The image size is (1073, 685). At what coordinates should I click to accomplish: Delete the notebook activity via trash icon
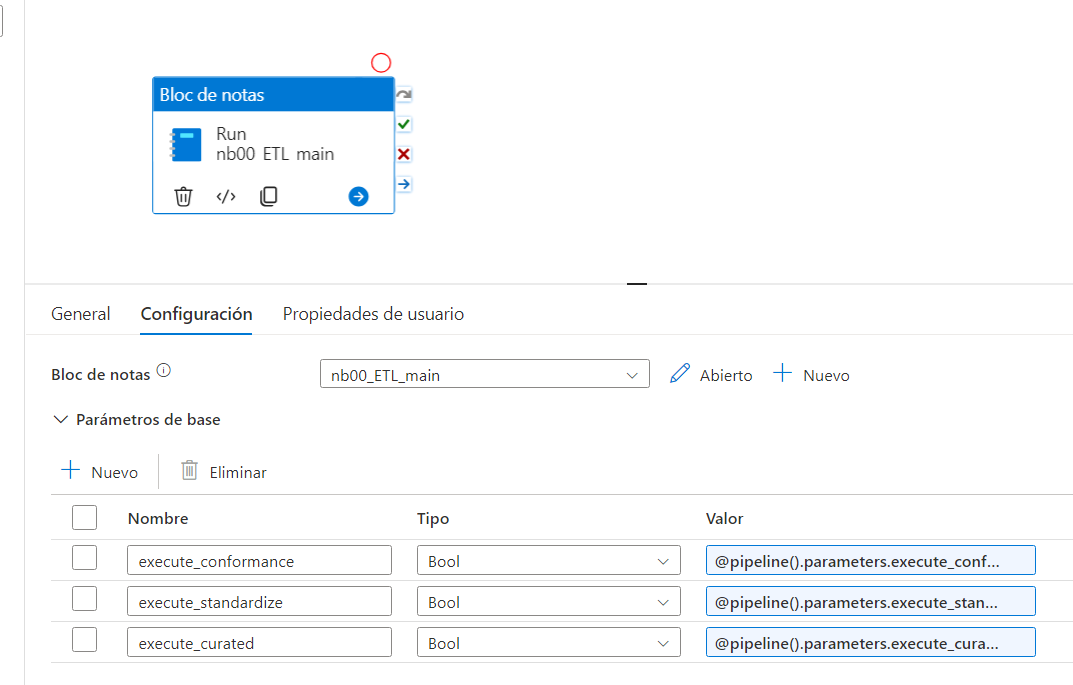click(183, 197)
